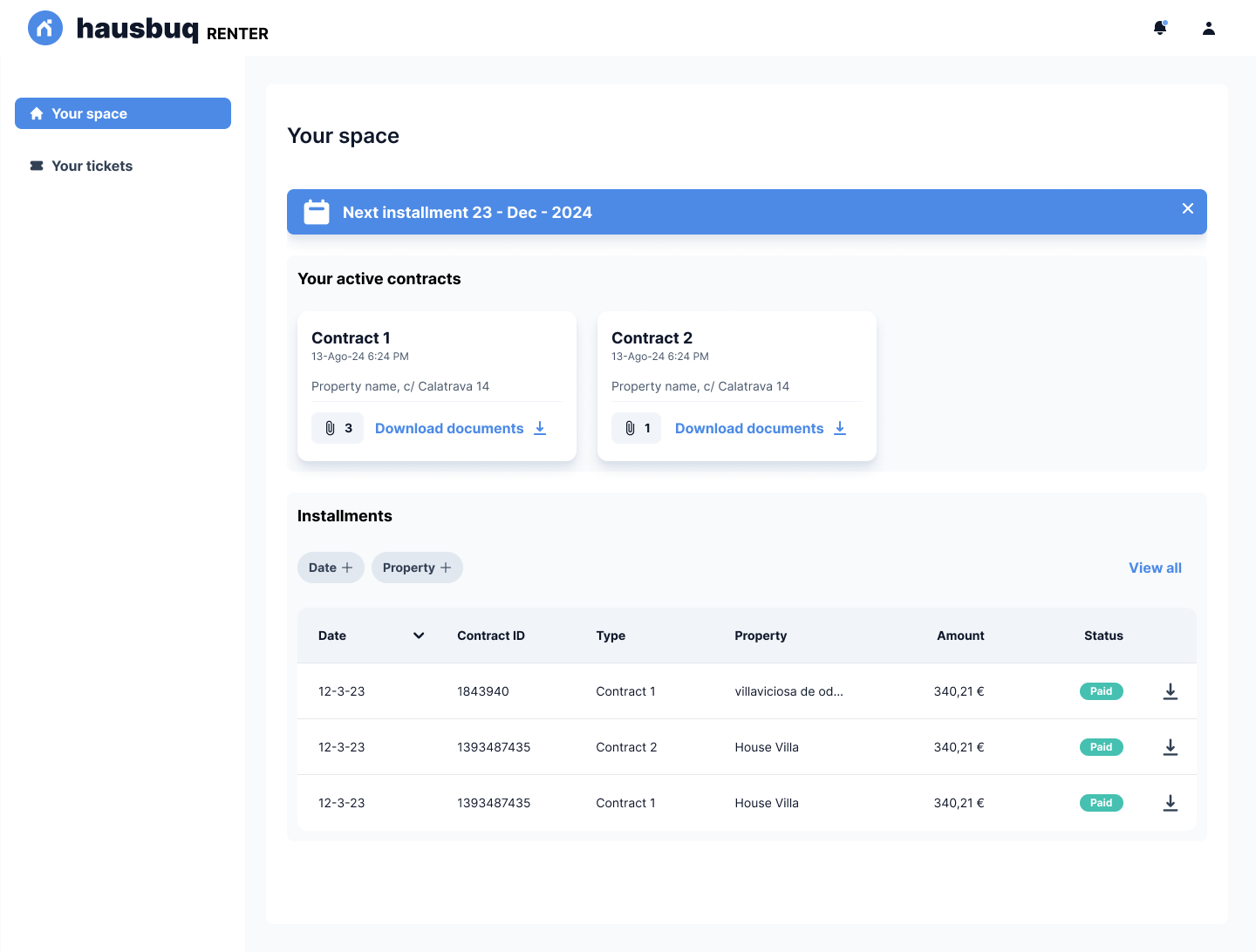Add a Property filter
Viewport: 1256px width, 952px height.
pyautogui.click(x=417, y=568)
